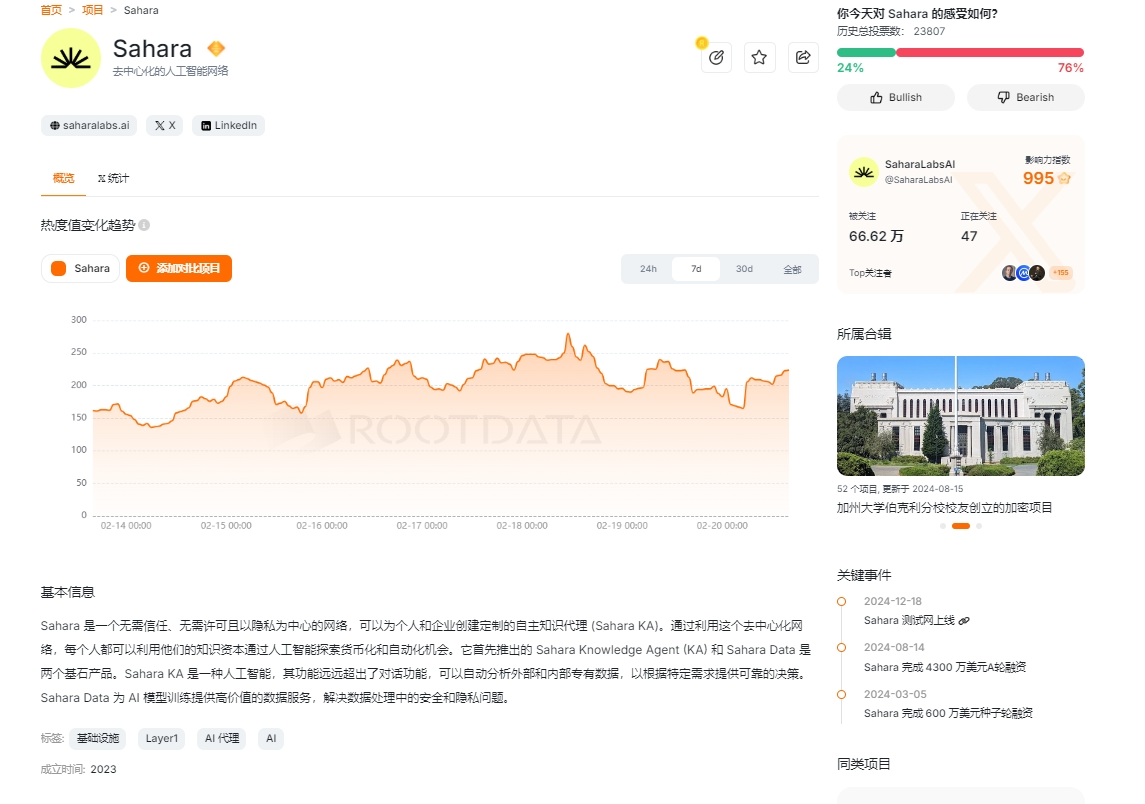This screenshot has width=1145, height=804.
Task: Select the 24h time range
Action: click(x=648, y=269)
